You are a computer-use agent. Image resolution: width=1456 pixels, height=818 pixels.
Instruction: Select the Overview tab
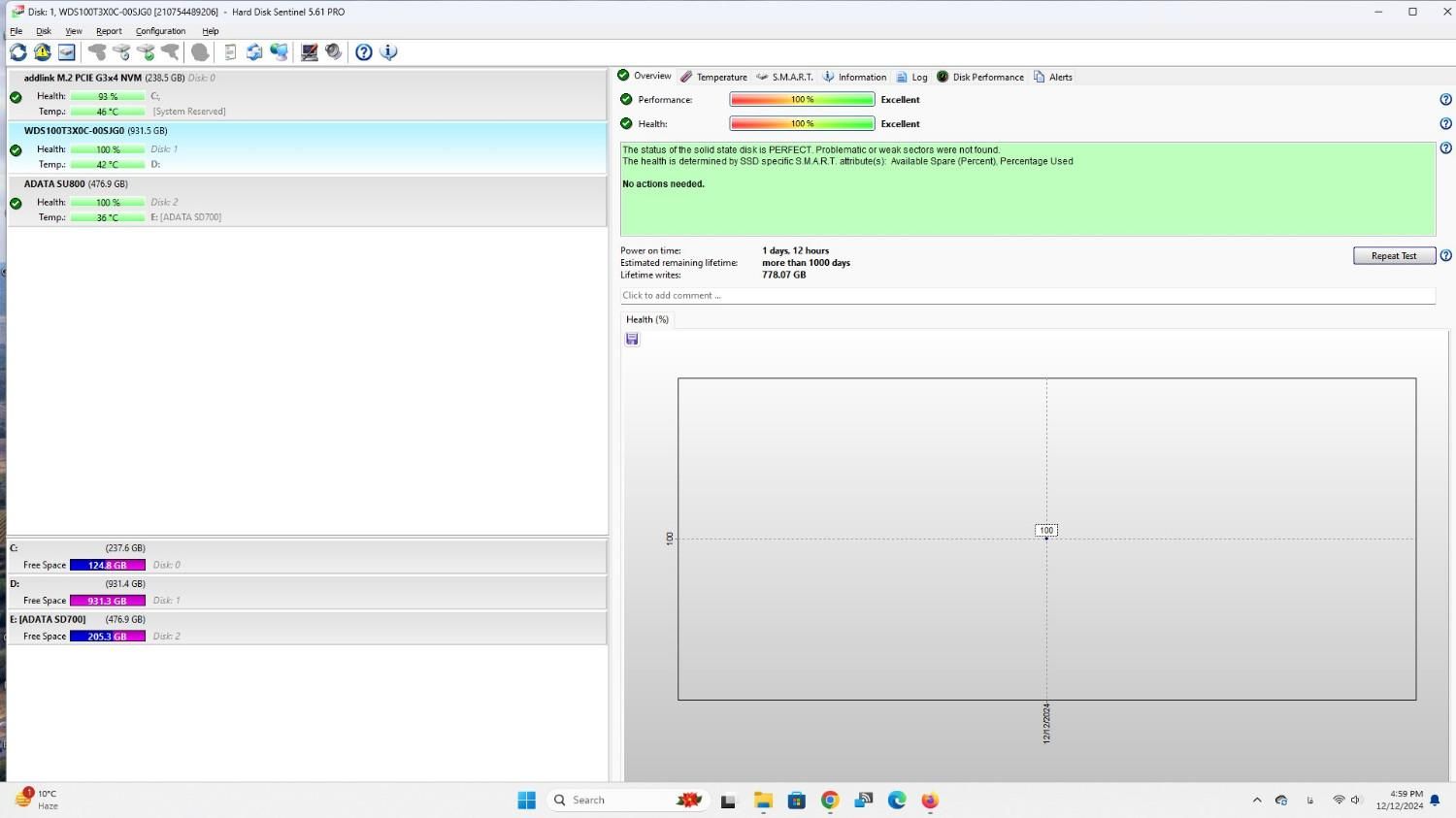click(645, 76)
